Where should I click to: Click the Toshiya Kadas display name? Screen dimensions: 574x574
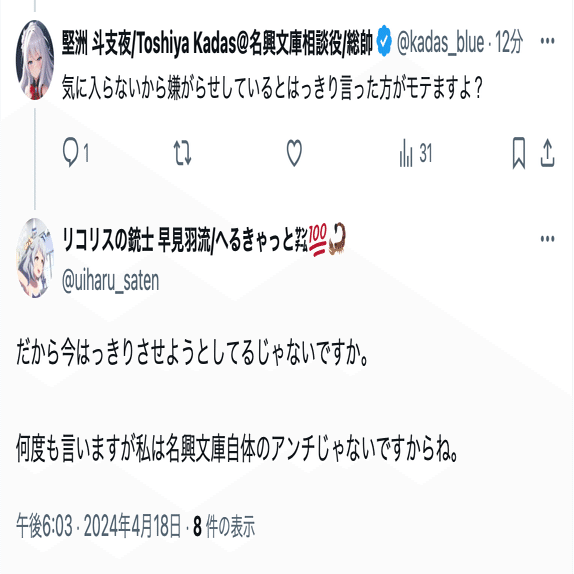(x=217, y=43)
